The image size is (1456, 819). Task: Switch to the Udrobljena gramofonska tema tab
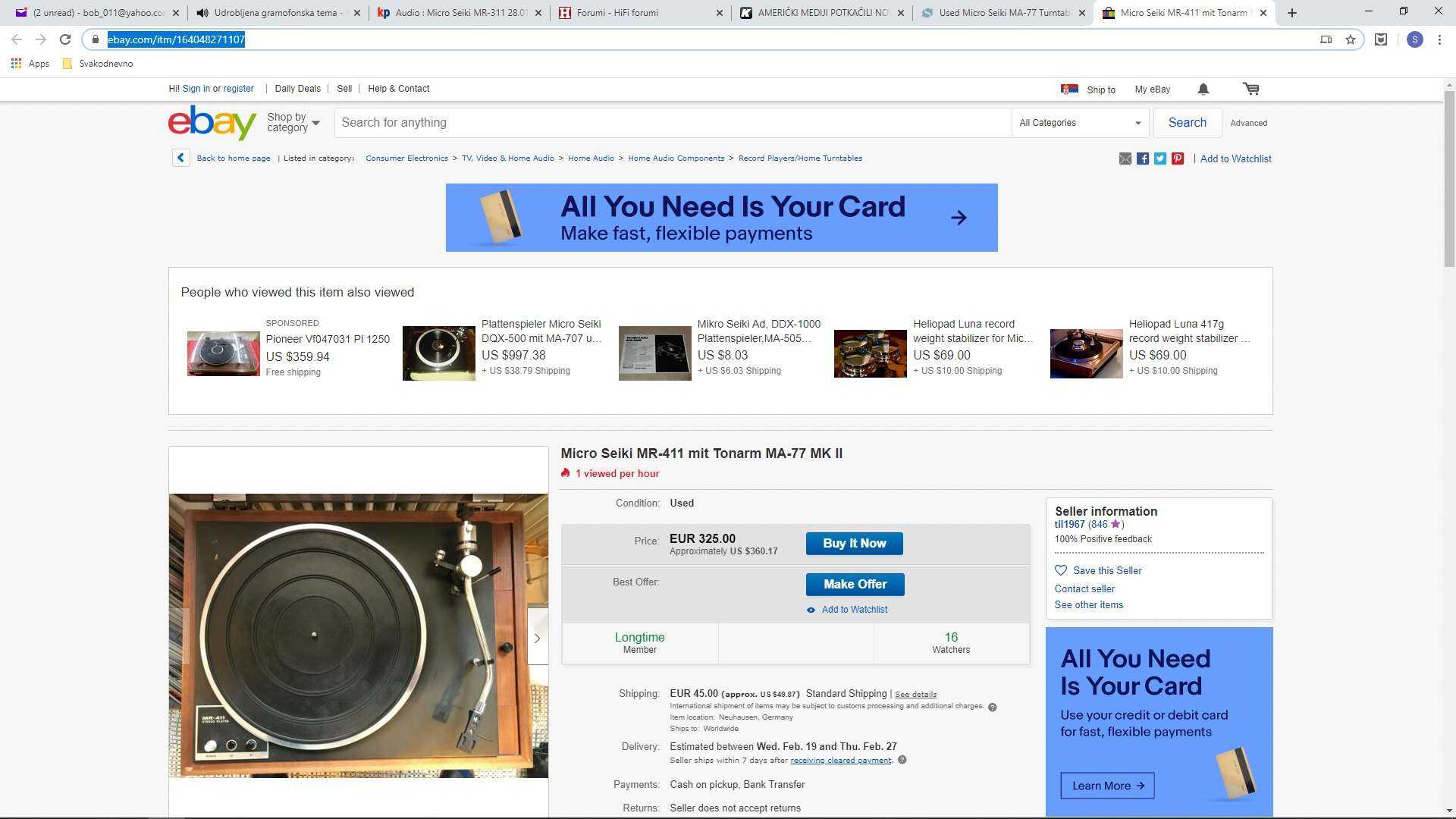(278, 13)
